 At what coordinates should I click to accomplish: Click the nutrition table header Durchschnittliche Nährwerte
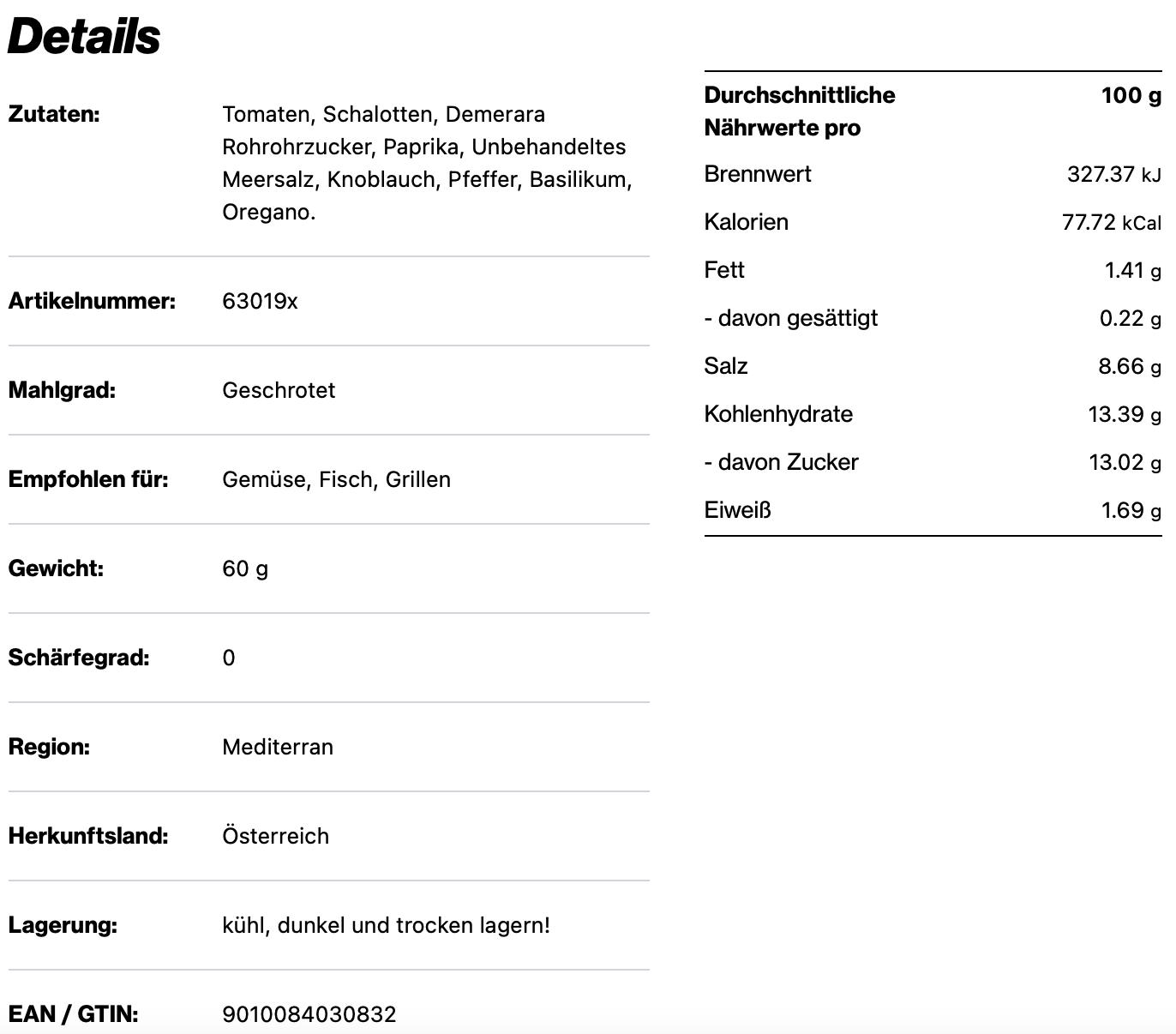pyautogui.click(x=799, y=111)
